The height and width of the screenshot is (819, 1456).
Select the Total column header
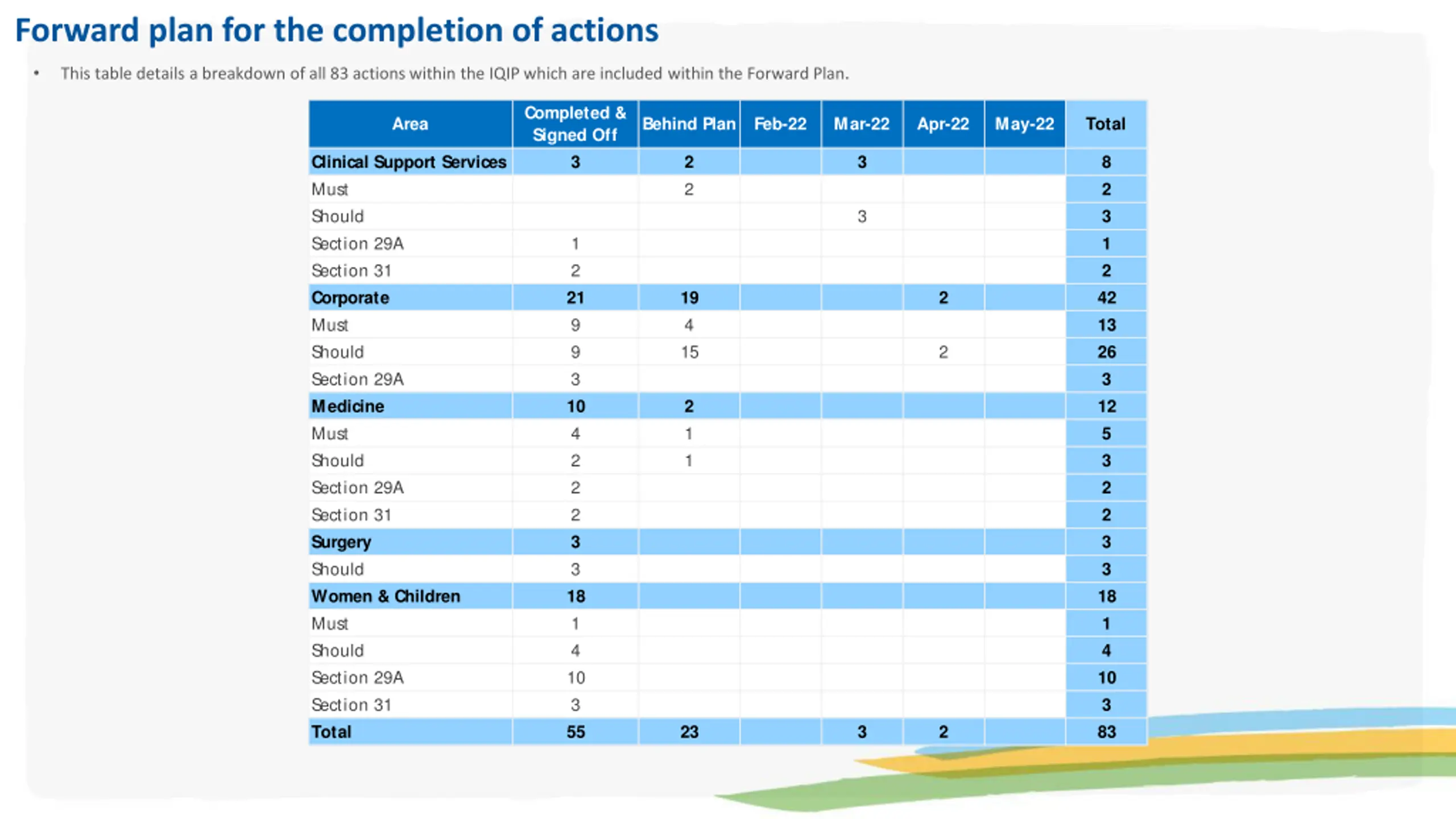(x=1106, y=124)
